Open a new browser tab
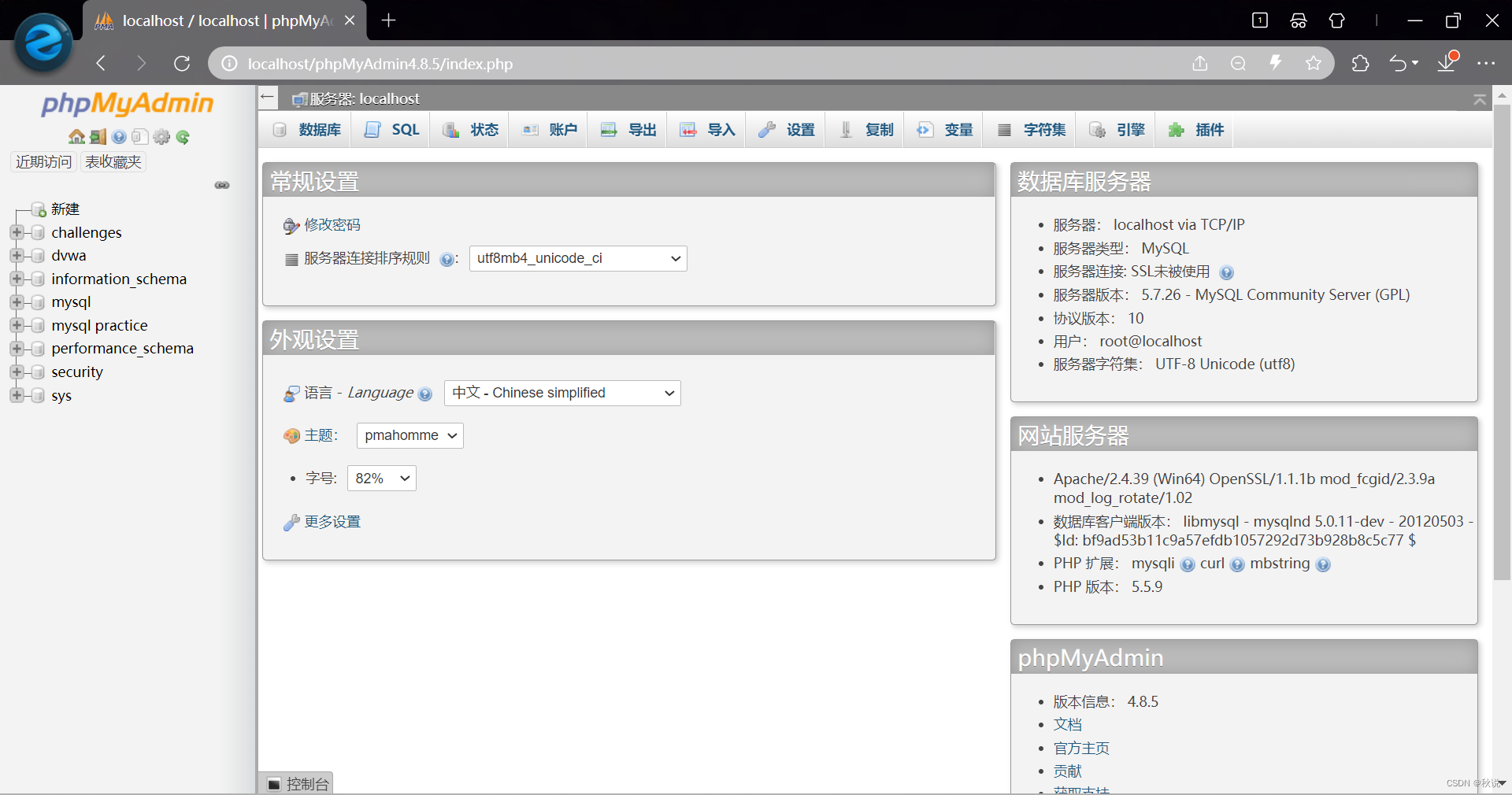This screenshot has height=795, width=1512. (x=388, y=20)
